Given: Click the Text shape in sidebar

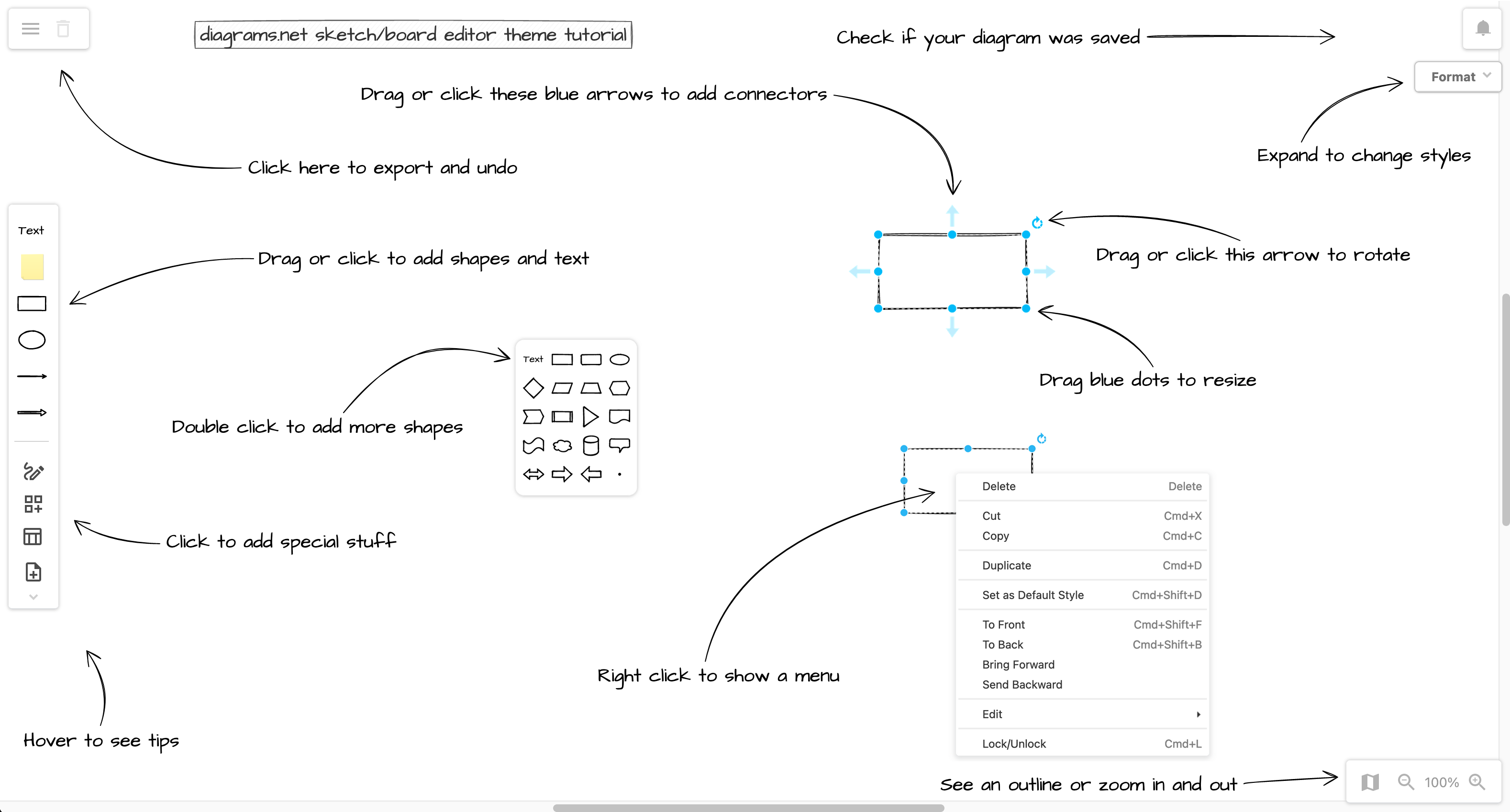Looking at the screenshot, I should [31, 229].
